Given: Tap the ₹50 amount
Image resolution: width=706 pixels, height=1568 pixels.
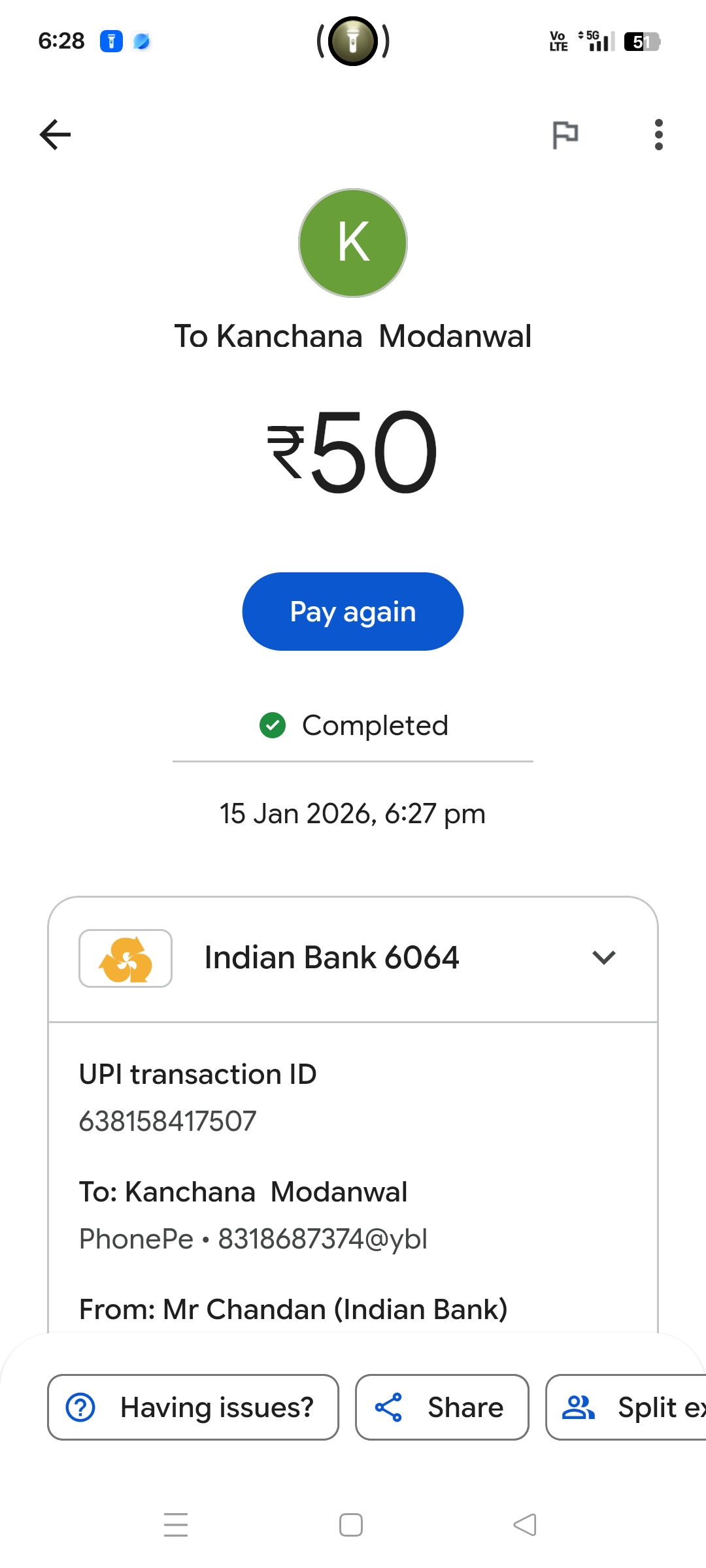Looking at the screenshot, I should coord(353,451).
